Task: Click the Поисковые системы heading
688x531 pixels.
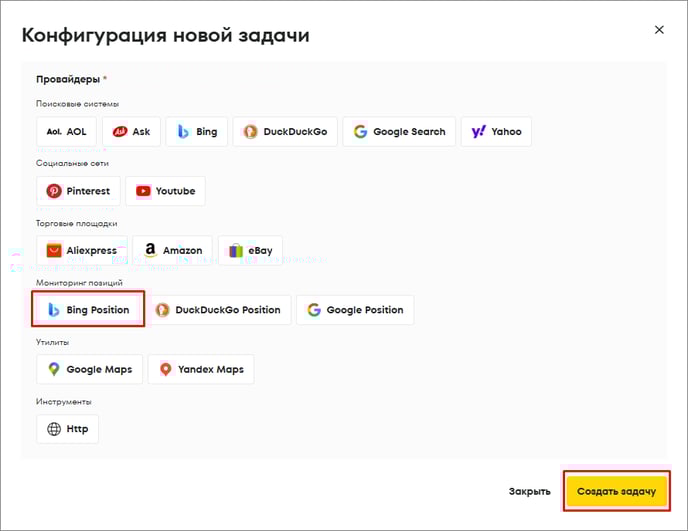Action: 77,104
